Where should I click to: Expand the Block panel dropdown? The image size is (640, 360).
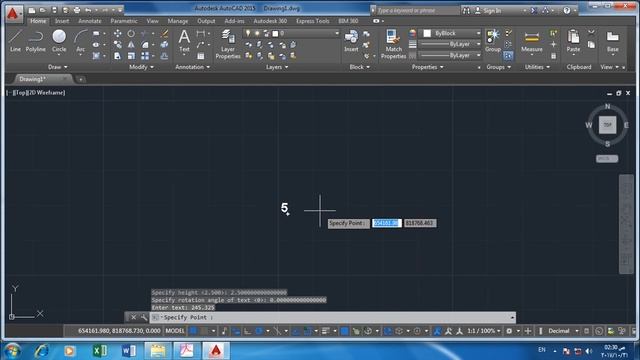(360, 67)
